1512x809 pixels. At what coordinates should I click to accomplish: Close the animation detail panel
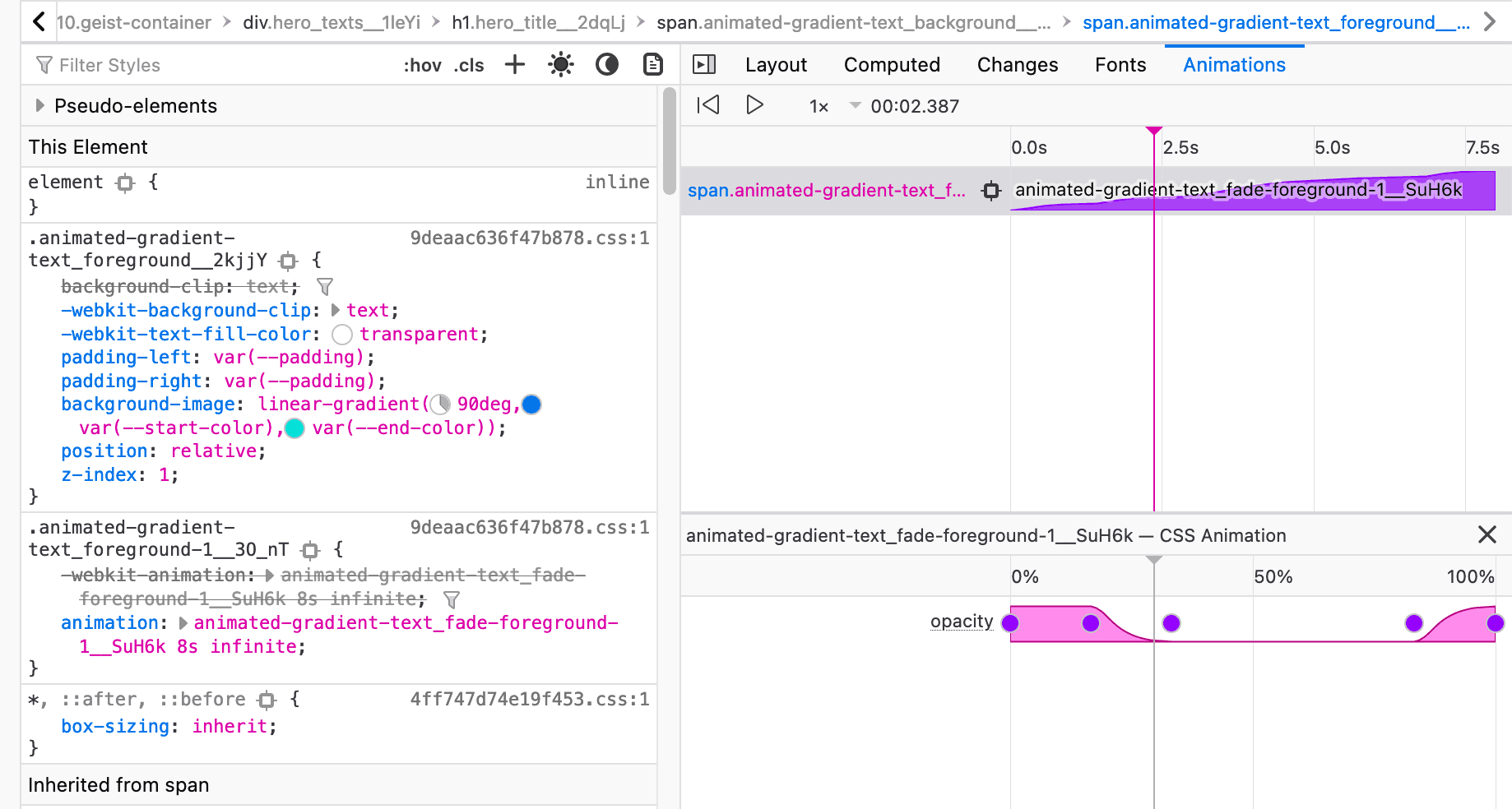tap(1486, 535)
